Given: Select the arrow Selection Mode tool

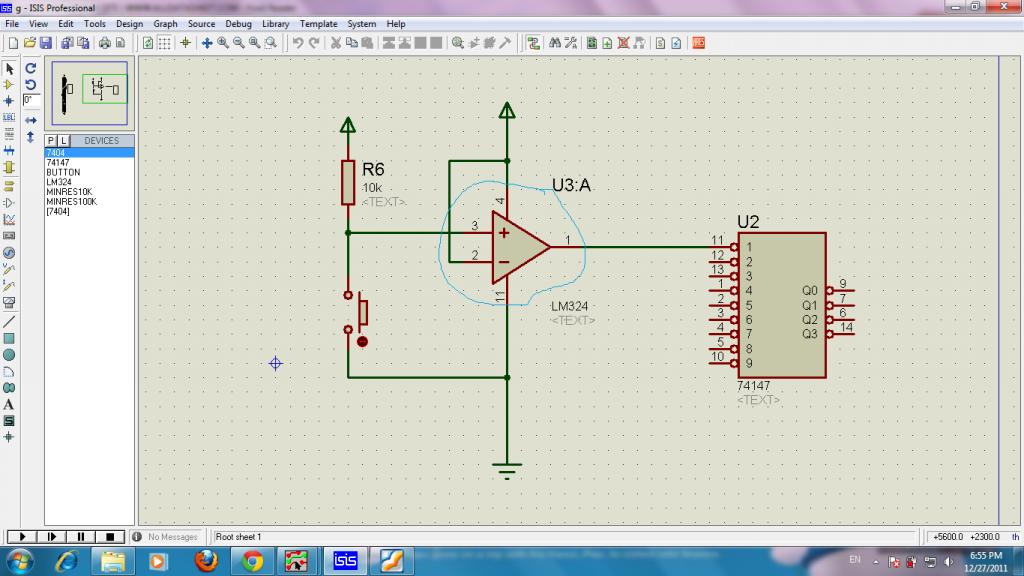Looking at the screenshot, I should point(9,68).
